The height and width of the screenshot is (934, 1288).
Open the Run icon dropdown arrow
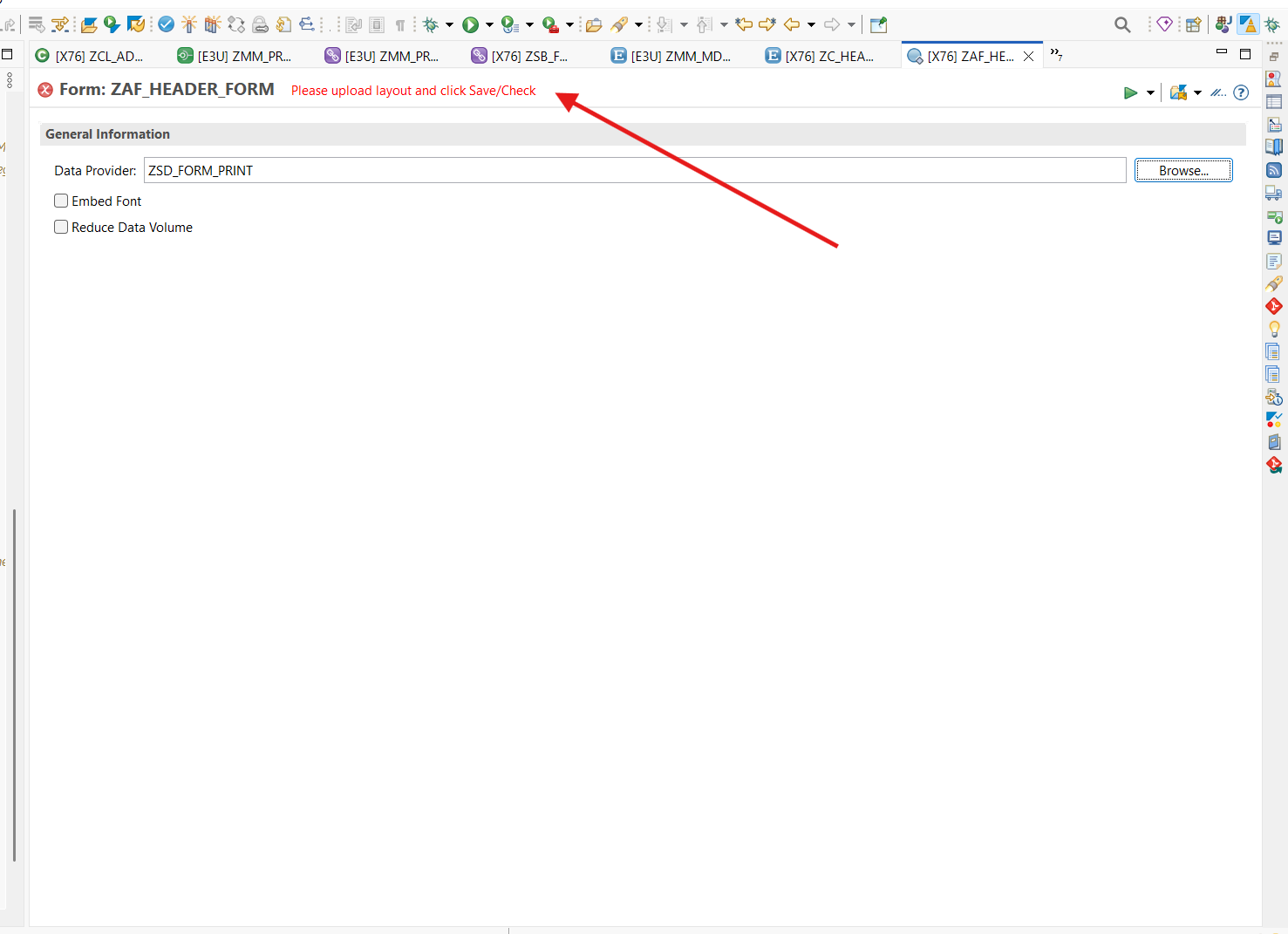489,24
